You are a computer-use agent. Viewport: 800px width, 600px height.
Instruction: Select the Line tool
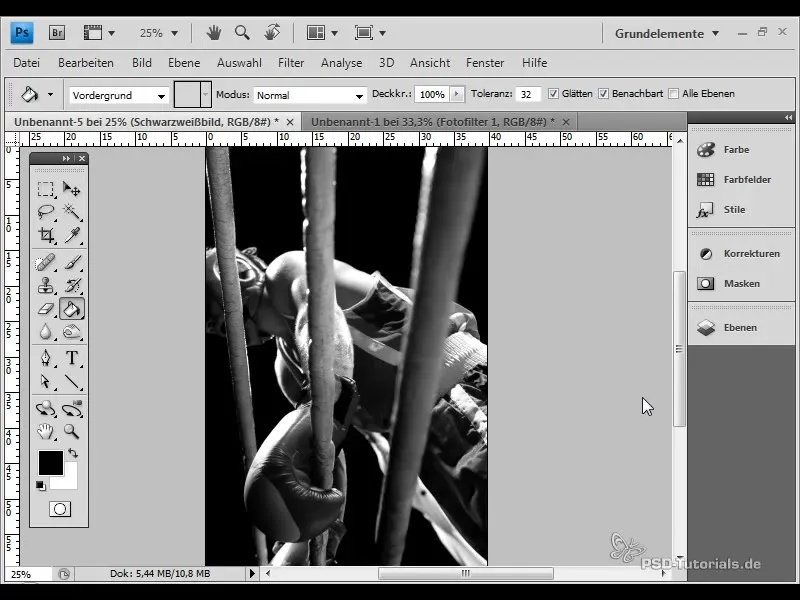[x=72, y=381]
